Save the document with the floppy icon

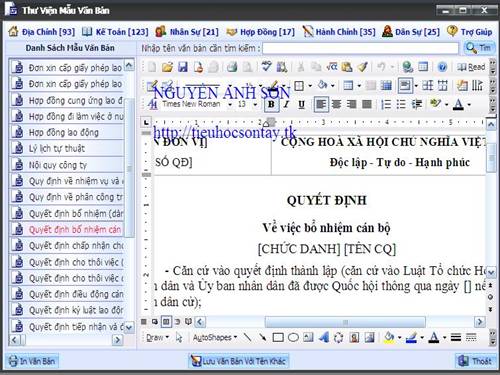(183, 67)
